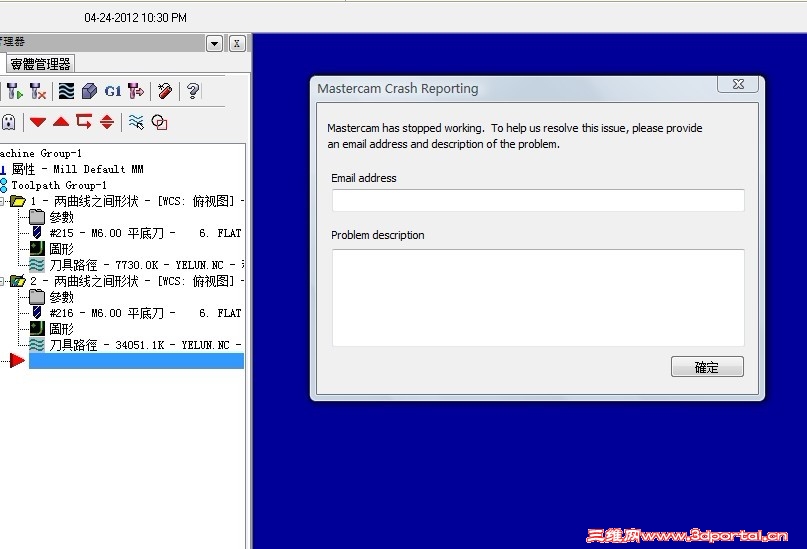The width and height of the screenshot is (807, 549).
Task: Only display selected toolpaths icon
Action: 136,122
